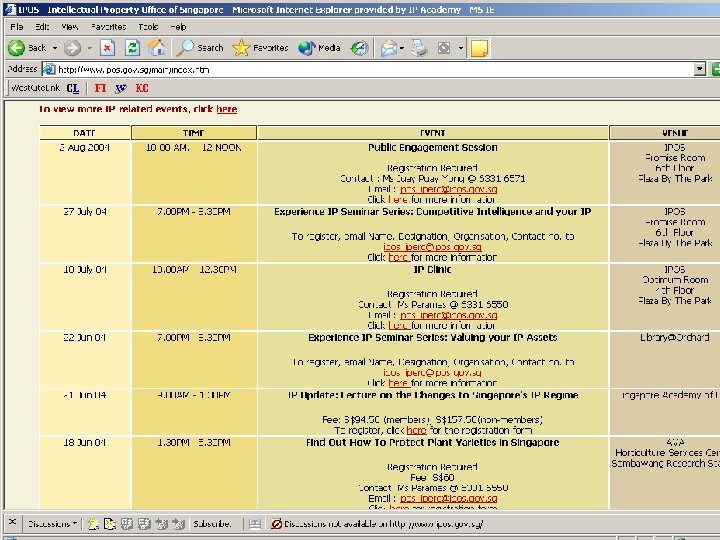The image size is (720, 540).
Task: Open the Media pane
Action: [319, 48]
